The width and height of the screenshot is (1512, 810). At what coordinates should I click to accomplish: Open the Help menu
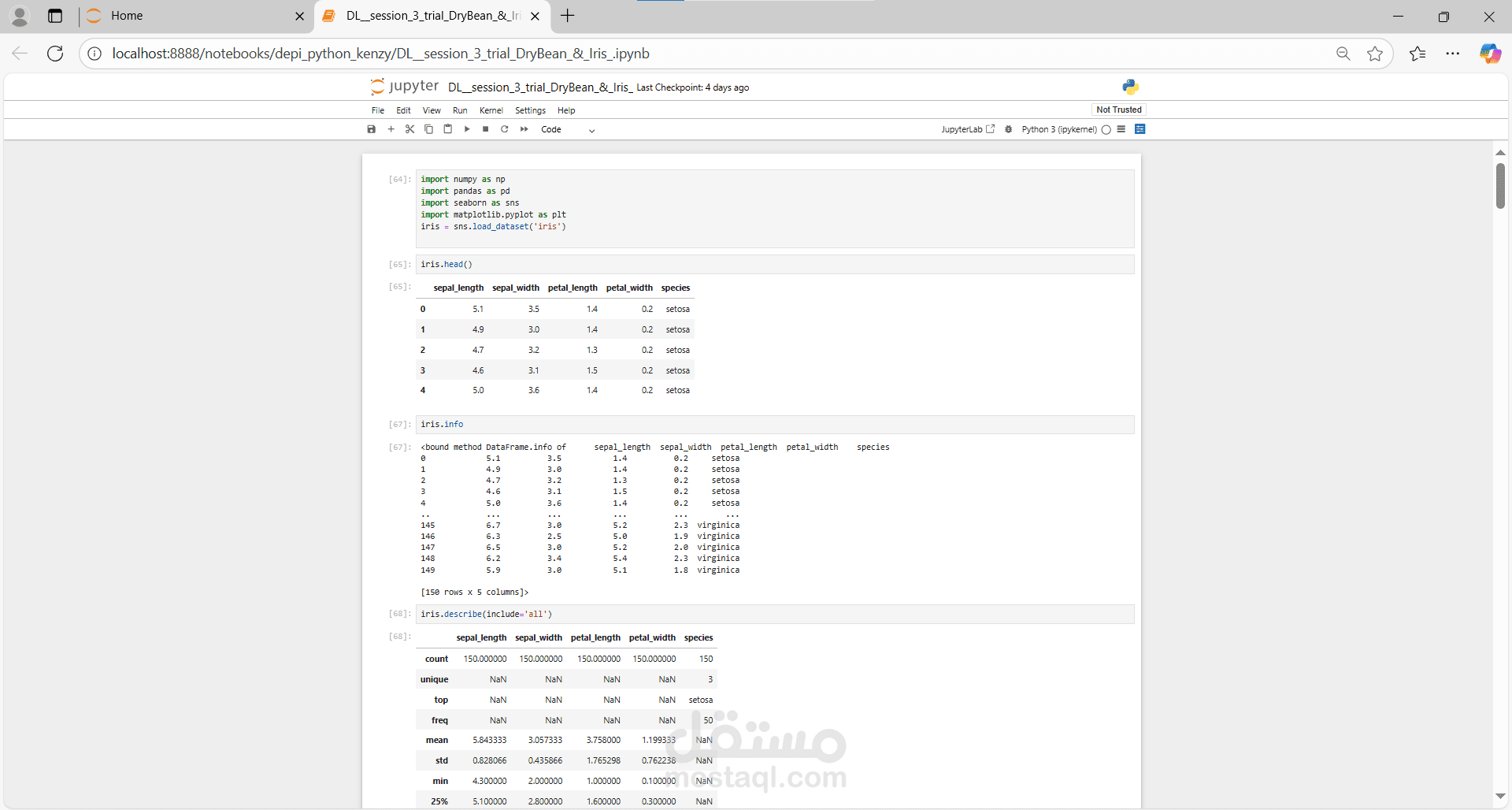point(566,110)
